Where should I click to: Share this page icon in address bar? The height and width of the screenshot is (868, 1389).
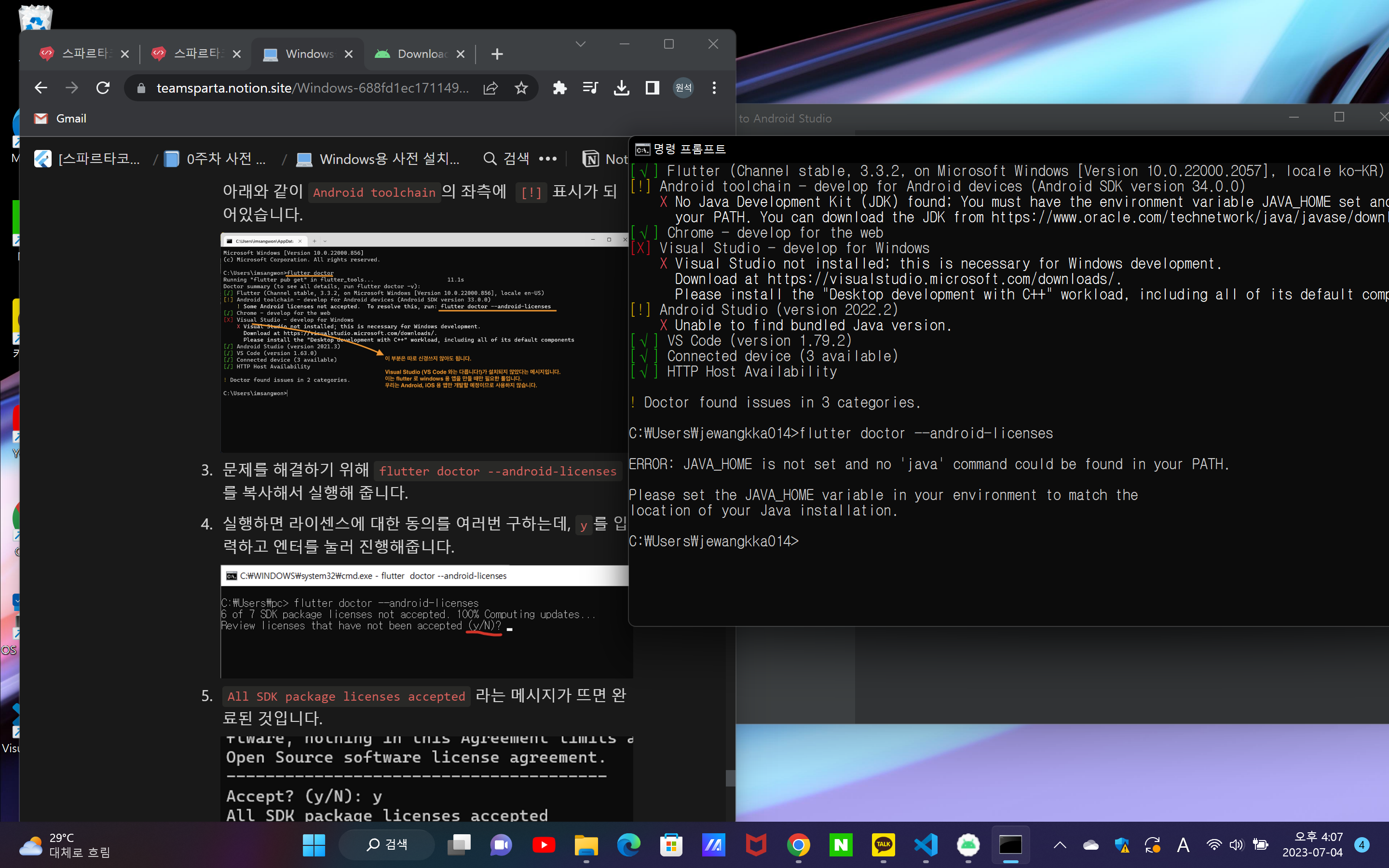pos(490,88)
